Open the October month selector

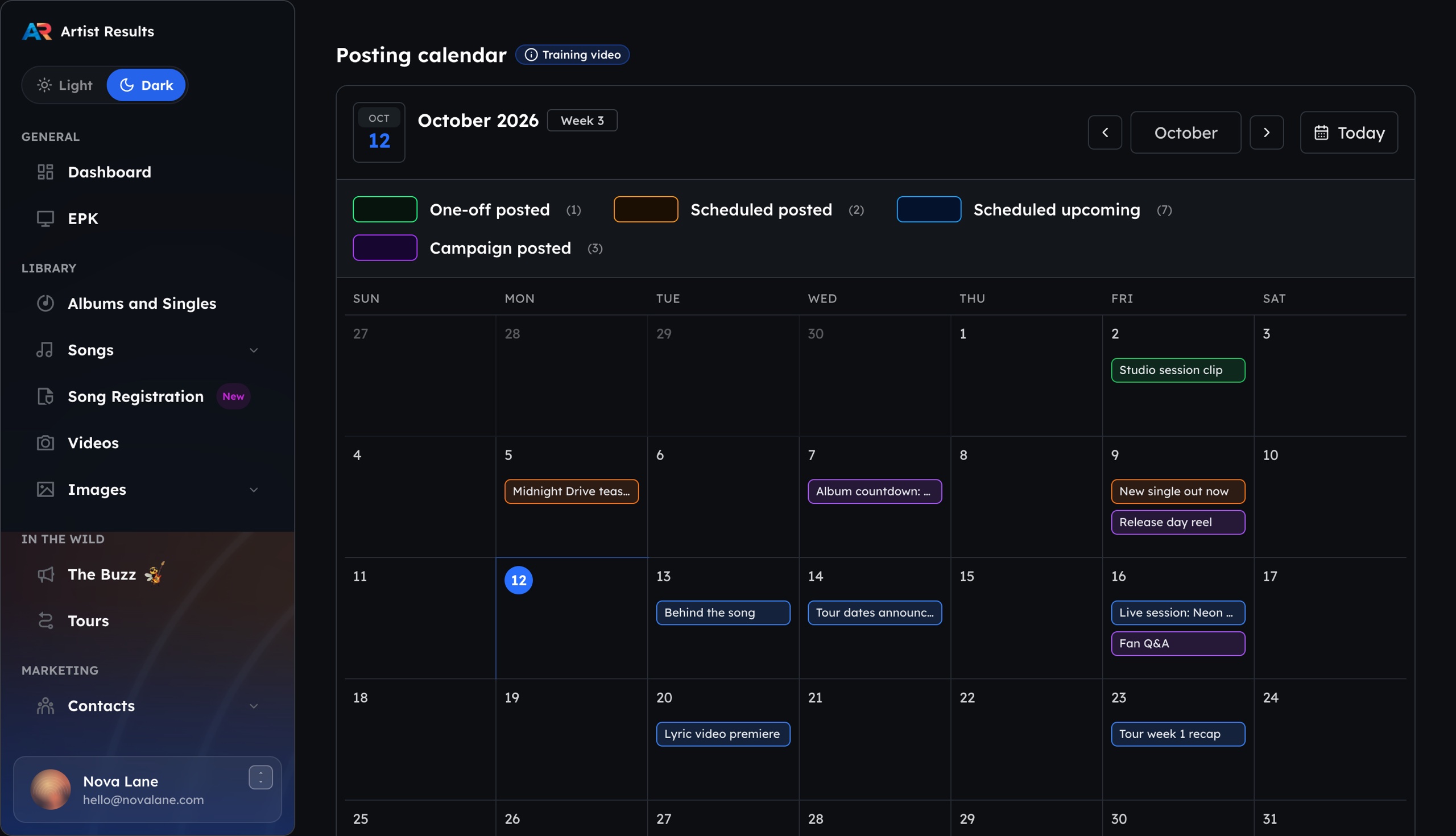(1186, 133)
